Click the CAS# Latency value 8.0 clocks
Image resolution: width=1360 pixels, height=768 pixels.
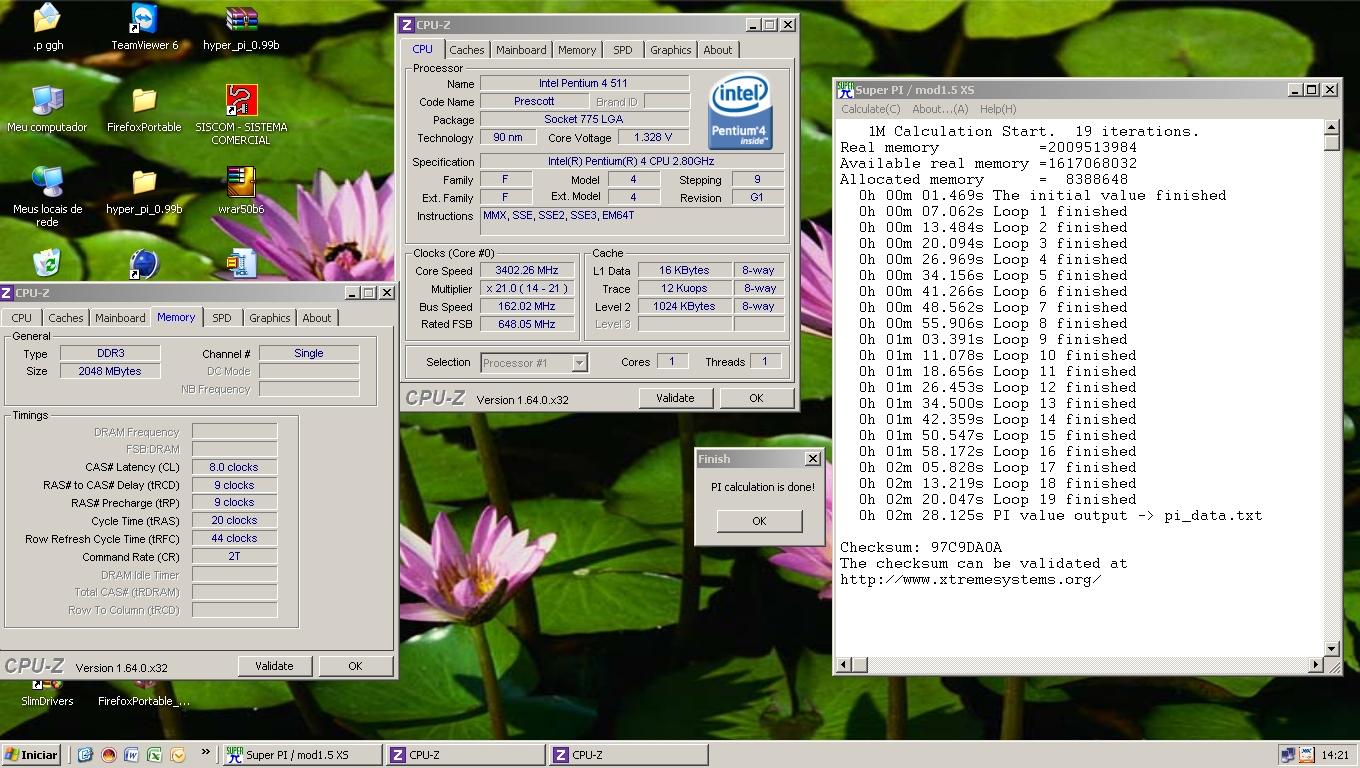(x=234, y=467)
